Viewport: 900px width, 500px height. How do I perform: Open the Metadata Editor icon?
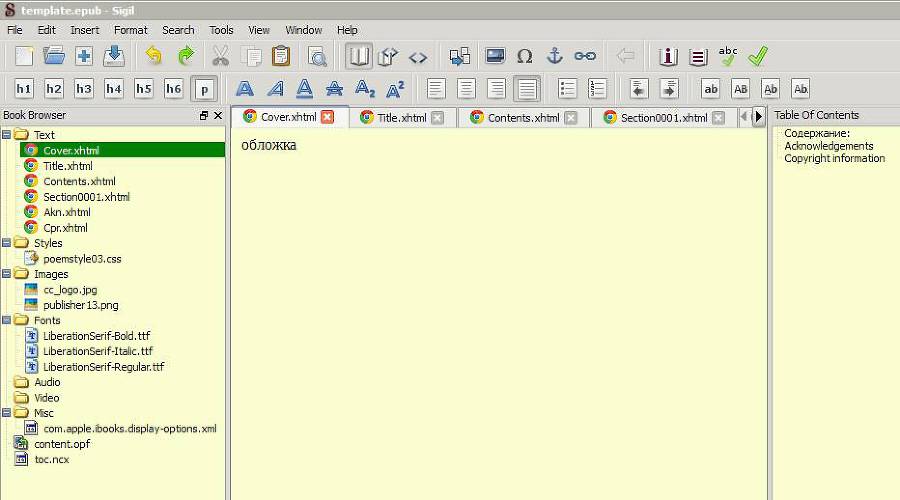point(668,56)
